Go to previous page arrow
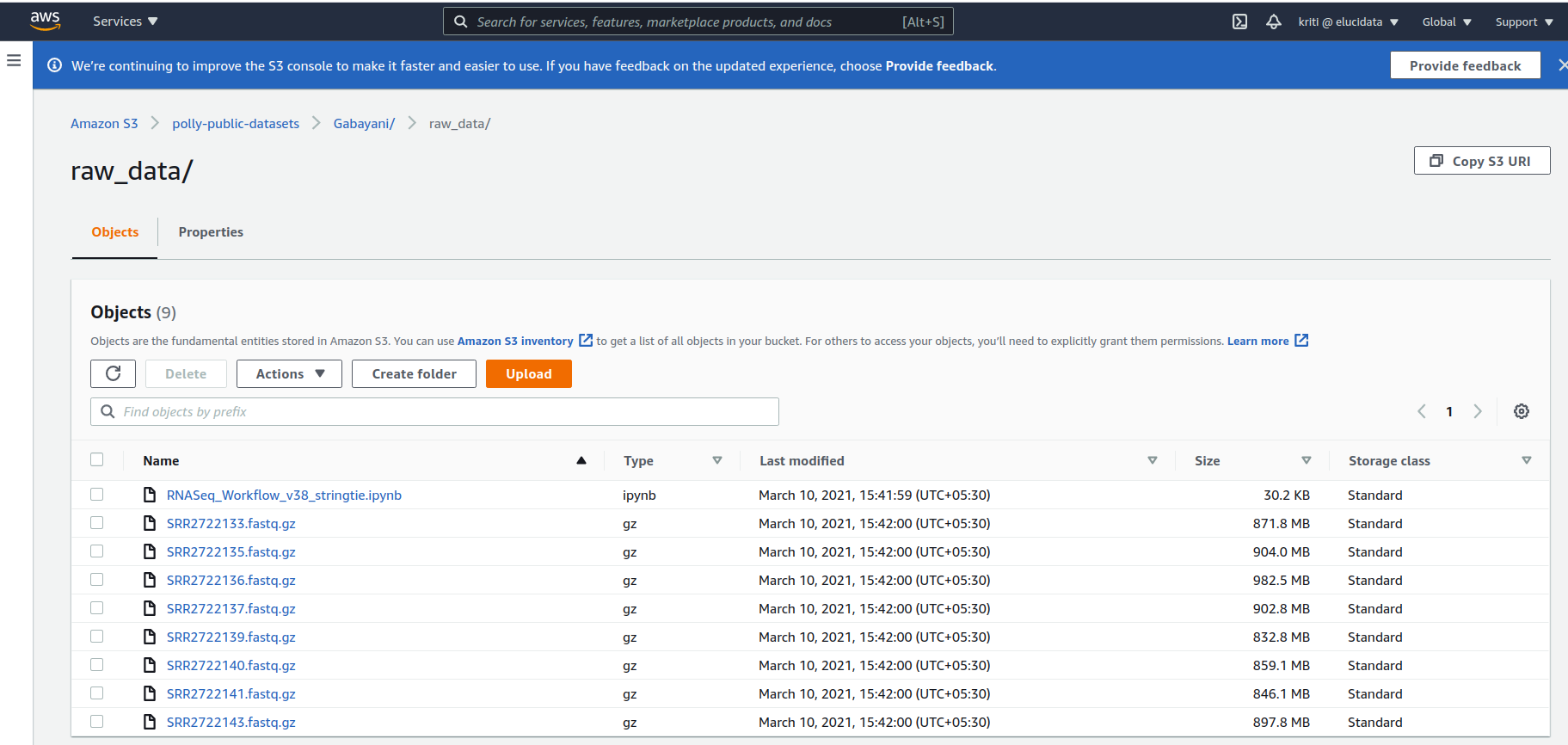 pos(1422,411)
